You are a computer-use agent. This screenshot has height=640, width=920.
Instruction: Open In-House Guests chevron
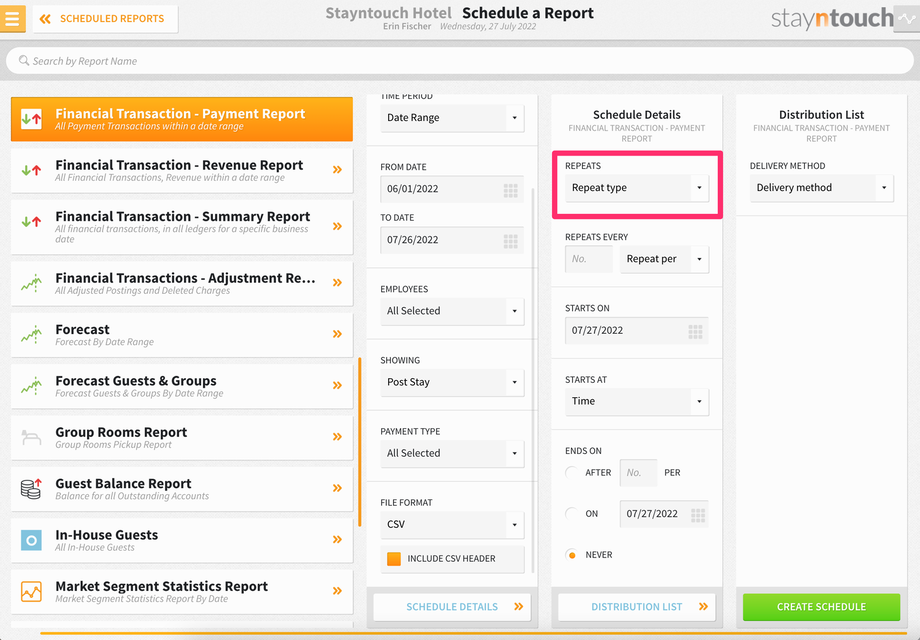coord(337,540)
